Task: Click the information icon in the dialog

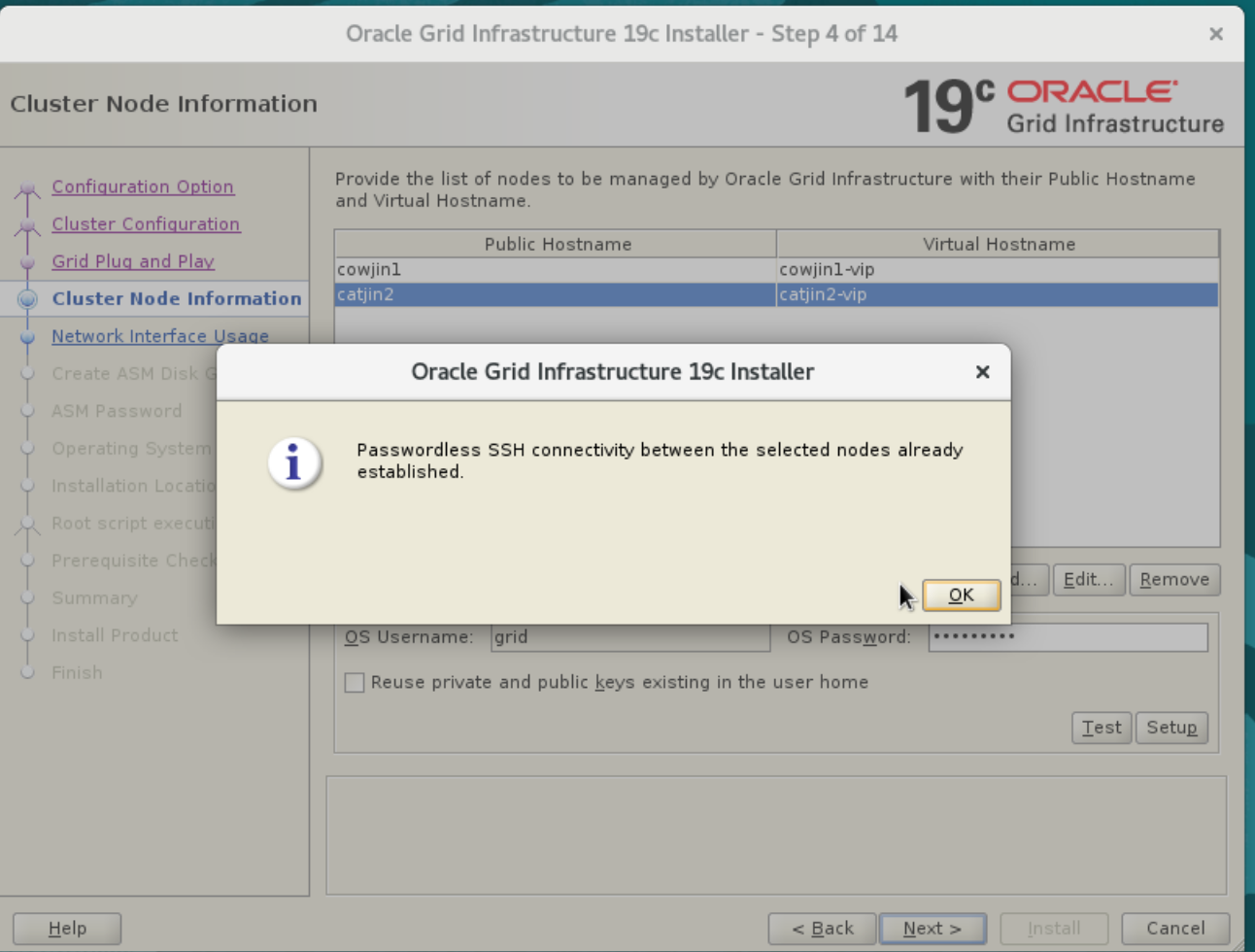Action: click(x=293, y=463)
